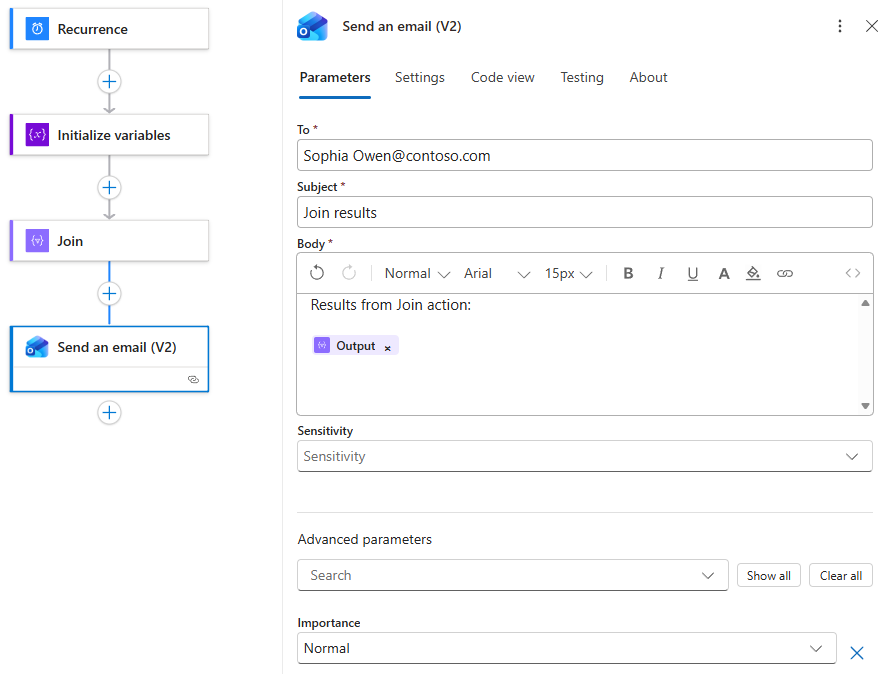This screenshot has height=674, width=883.
Task: Click the Show all button
Action: [769, 575]
